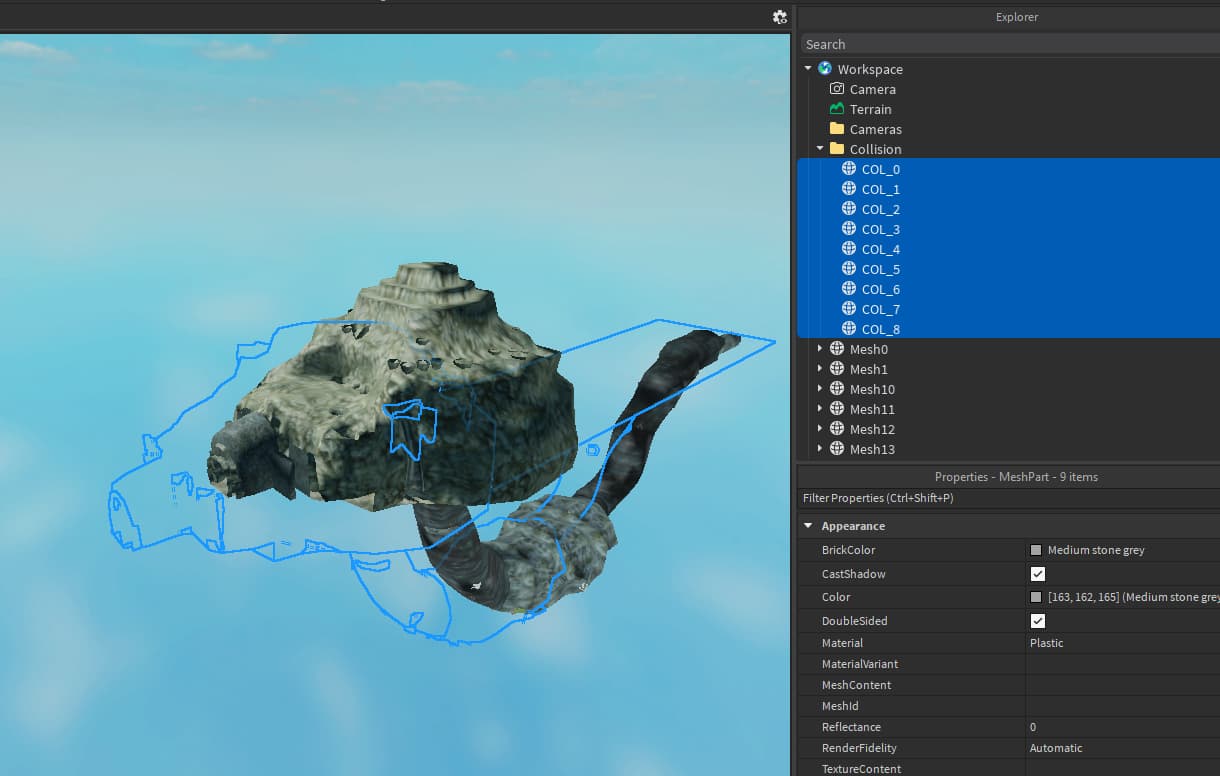1220x776 pixels.
Task: Toggle the CastShadow checkbox
Action: (1038, 574)
